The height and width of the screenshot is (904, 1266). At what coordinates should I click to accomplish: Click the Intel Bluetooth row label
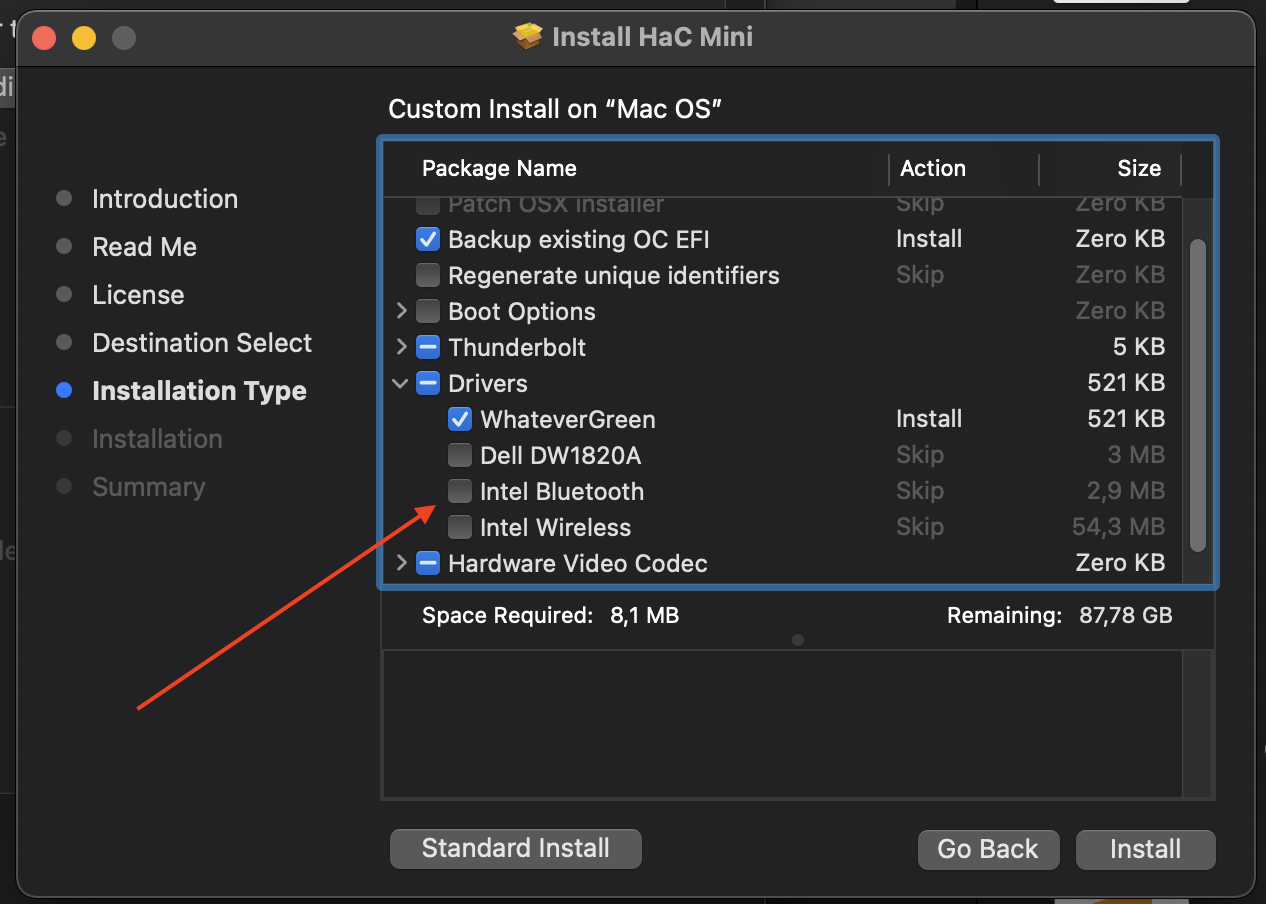(x=562, y=491)
